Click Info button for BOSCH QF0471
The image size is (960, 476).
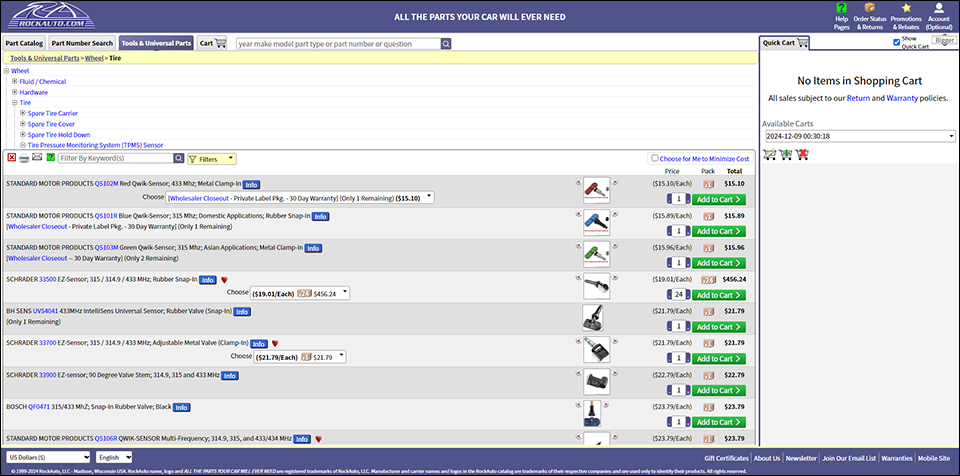(181, 407)
